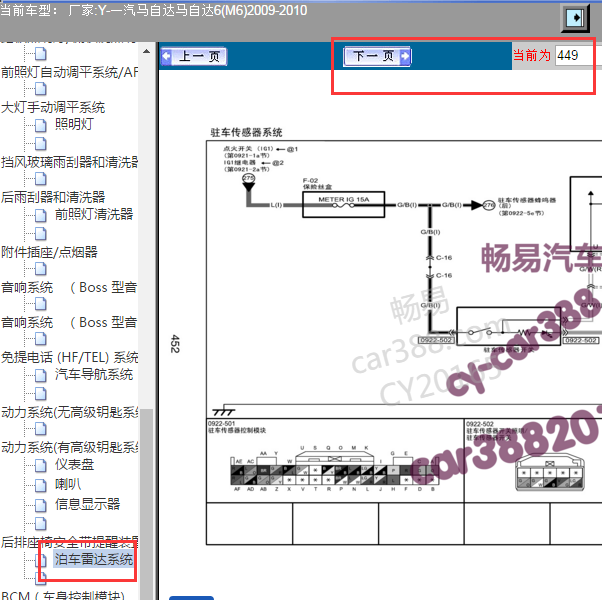This screenshot has width=602, height=600.
Task: Open the 信息显示器 document icon
Action: 41,505
